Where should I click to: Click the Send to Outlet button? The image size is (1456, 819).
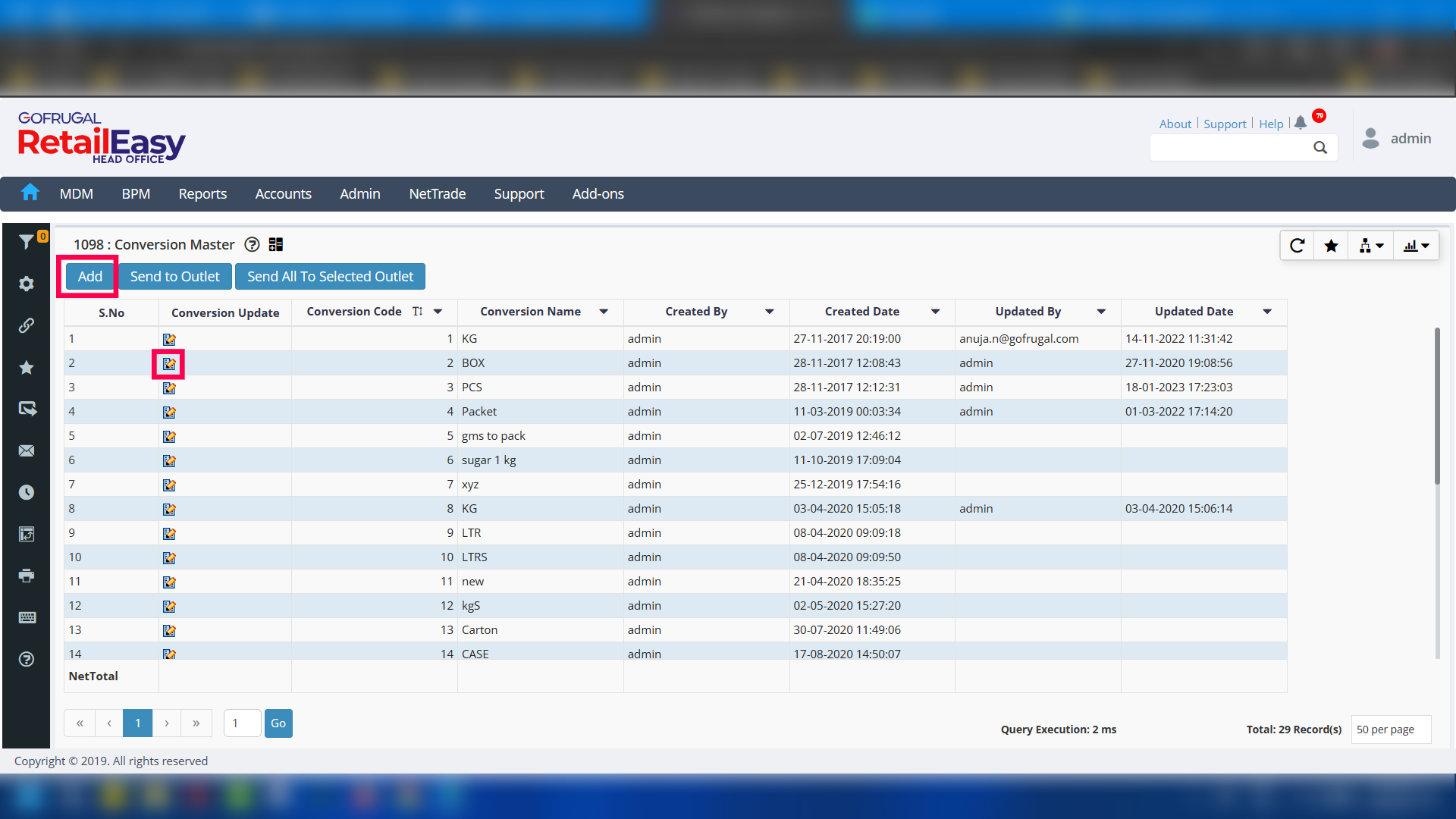(x=174, y=277)
